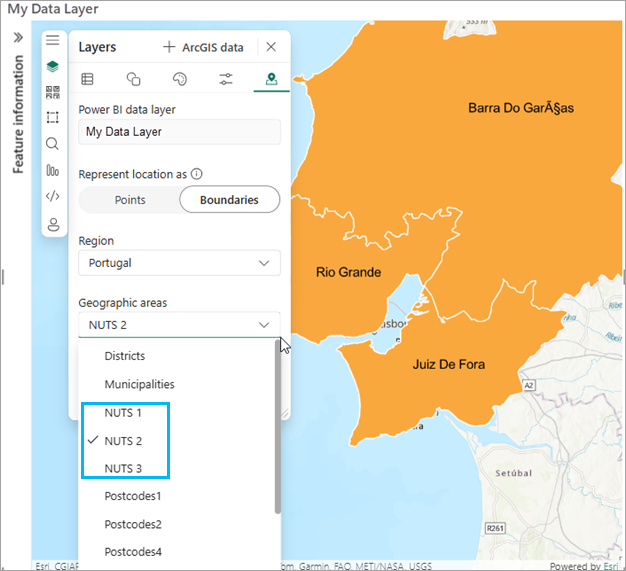Click the ArcGIS account sign-in icon
Viewport: 626px width, 571px height.
point(53,224)
